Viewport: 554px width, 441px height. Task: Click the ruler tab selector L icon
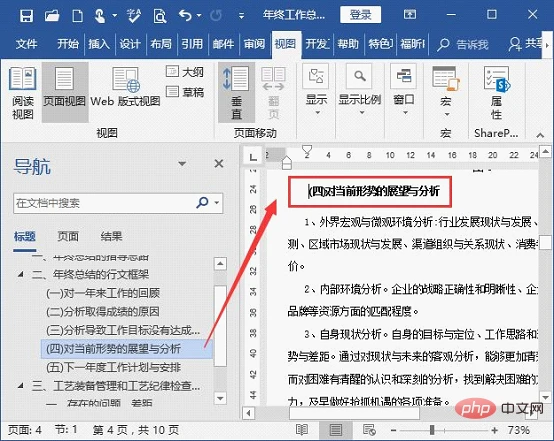(253, 157)
